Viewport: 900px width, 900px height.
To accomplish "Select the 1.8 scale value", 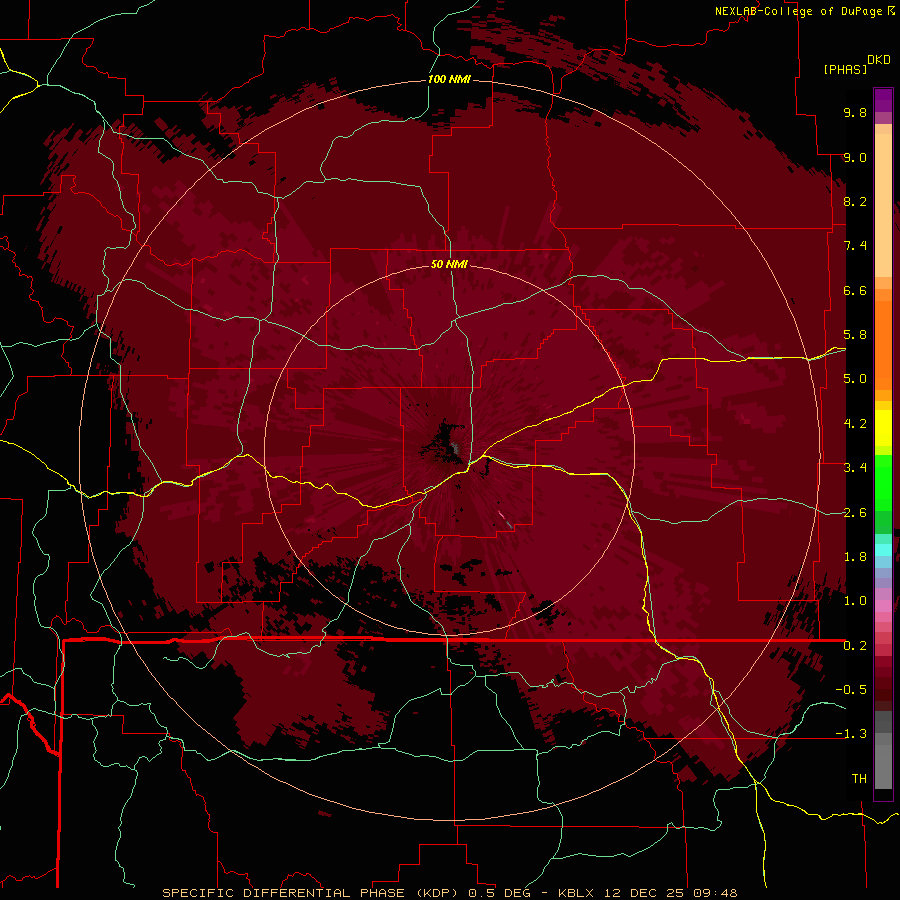I will pos(855,557).
